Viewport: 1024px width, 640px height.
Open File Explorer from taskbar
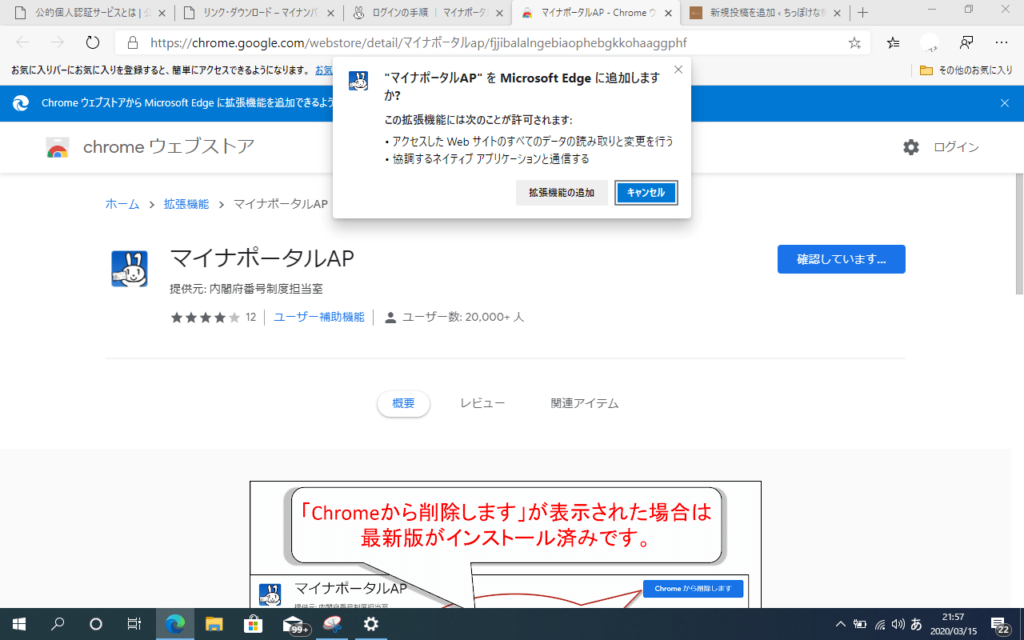tap(214, 624)
